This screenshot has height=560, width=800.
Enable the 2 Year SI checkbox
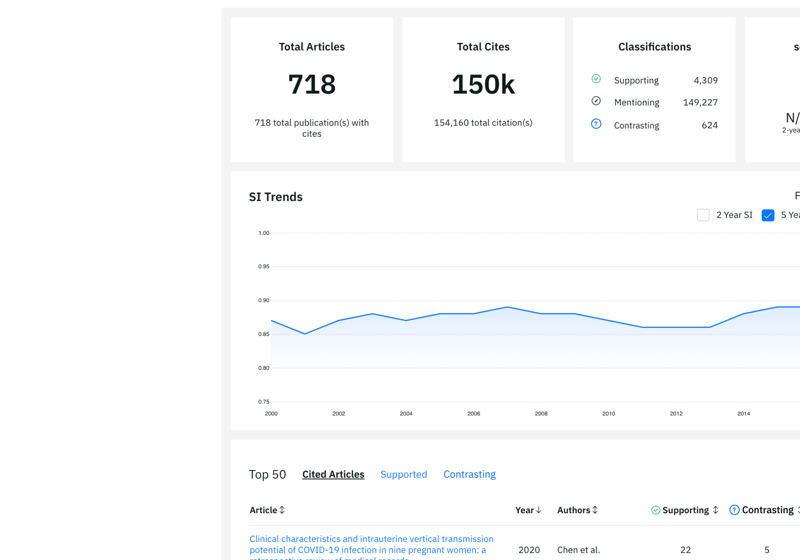coord(703,215)
